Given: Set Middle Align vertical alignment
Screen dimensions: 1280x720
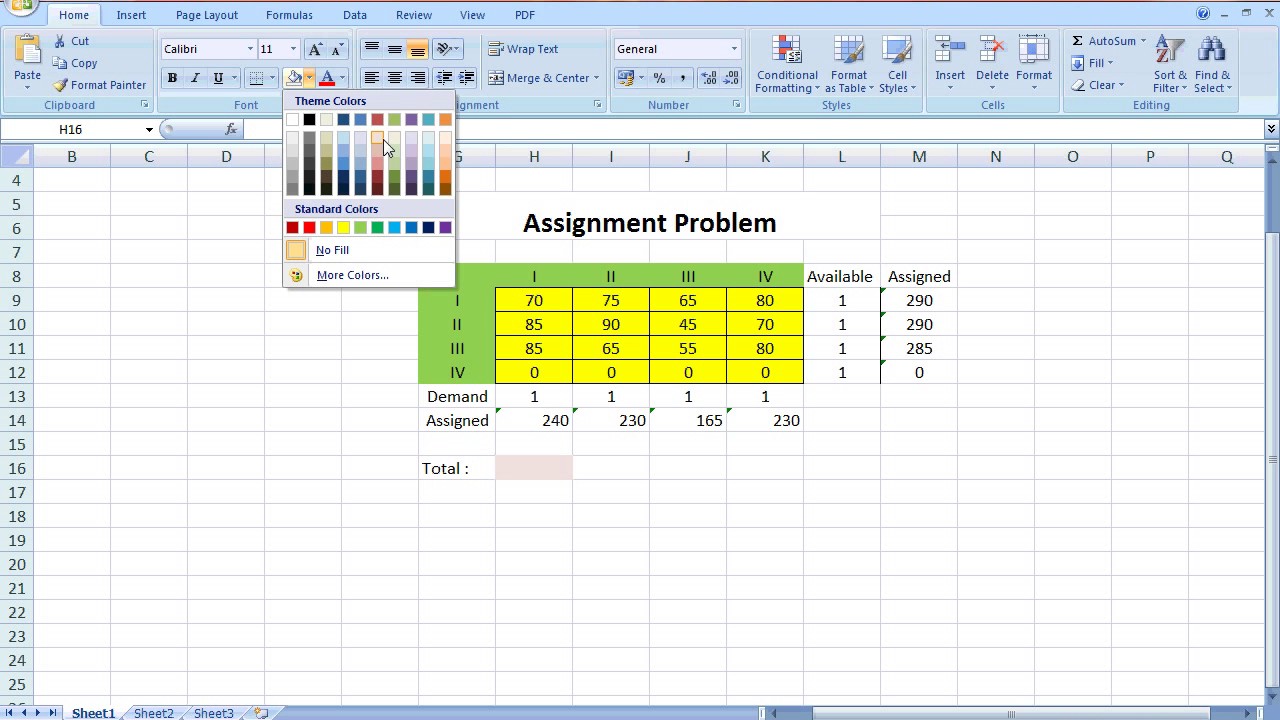Looking at the screenshot, I should click(x=394, y=49).
